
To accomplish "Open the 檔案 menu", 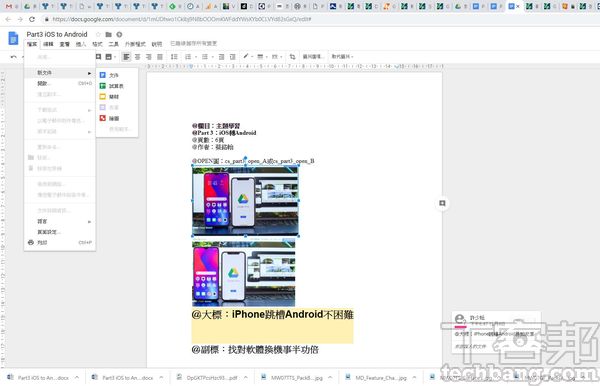I will click(32, 44).
